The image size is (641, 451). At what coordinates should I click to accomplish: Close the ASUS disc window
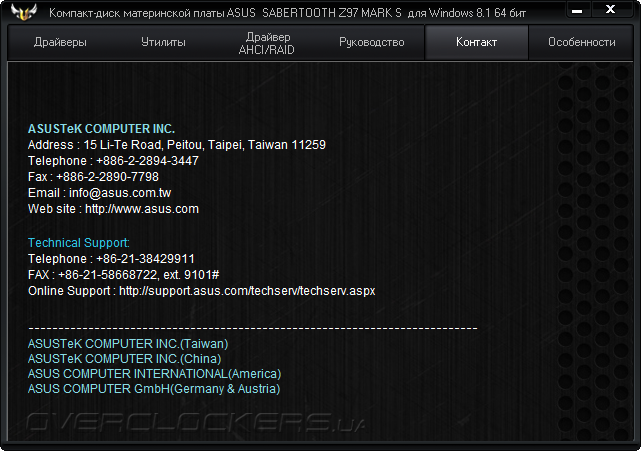point(610,10)
